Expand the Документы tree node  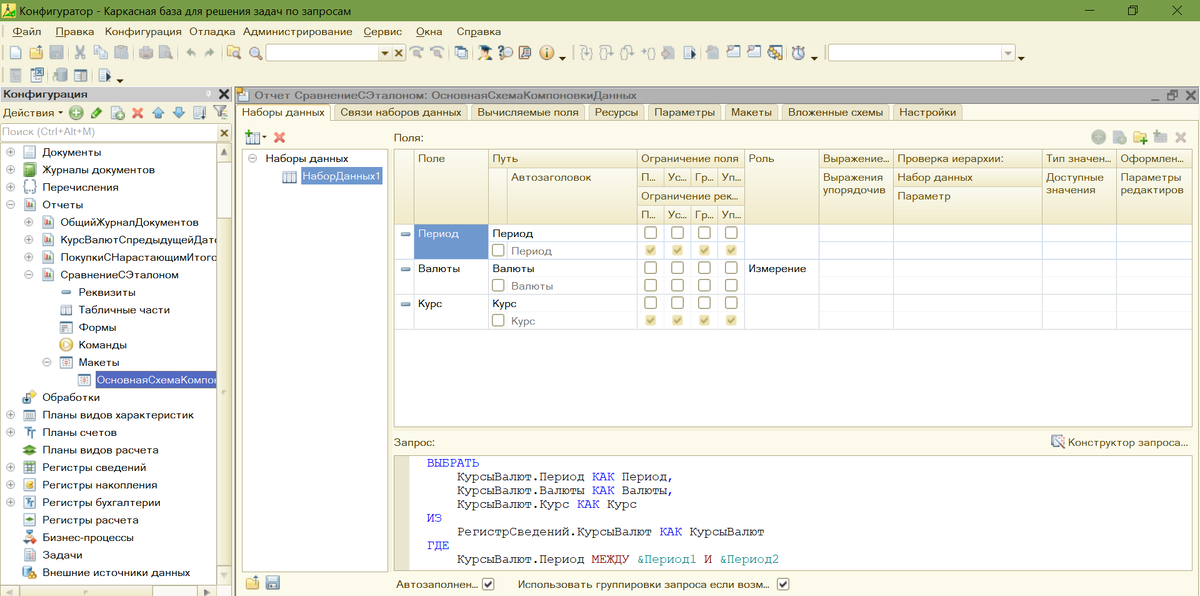(x=11, y=152)
